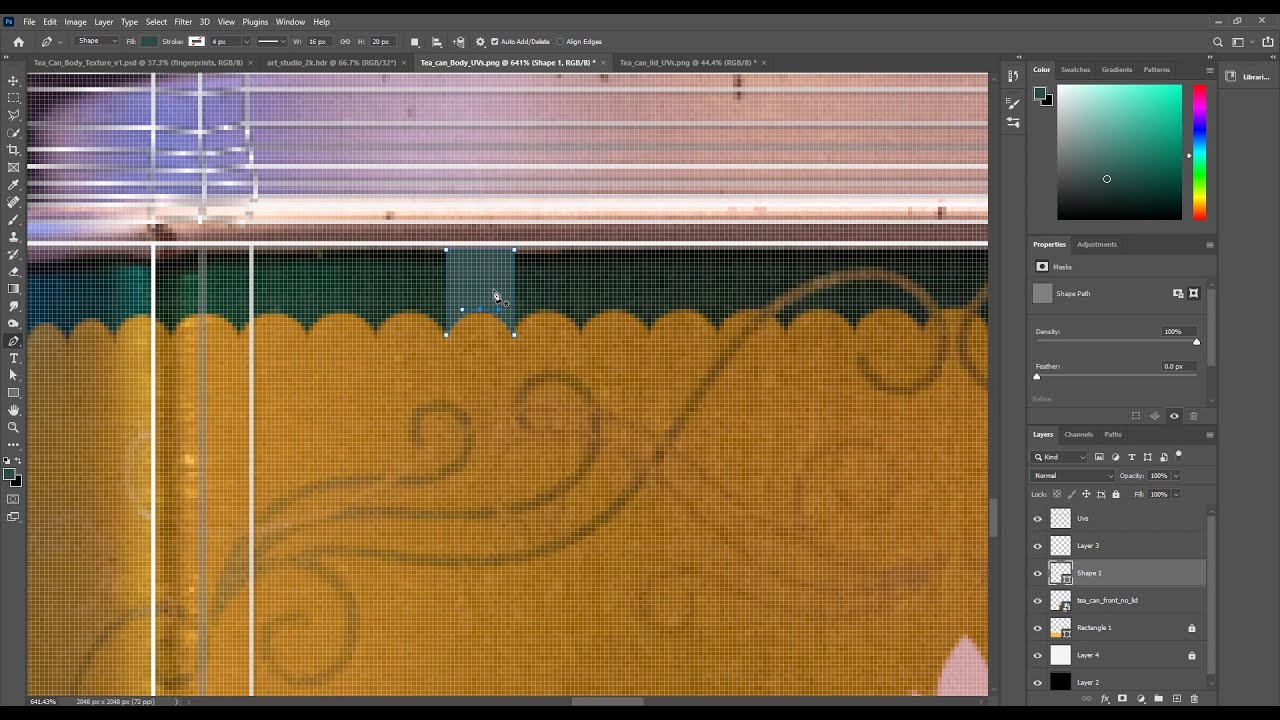Viewport: 1280px width, 720px height.
Task: Select the Zoom tool
Action: pyautogui.click(x=13, y=427)
